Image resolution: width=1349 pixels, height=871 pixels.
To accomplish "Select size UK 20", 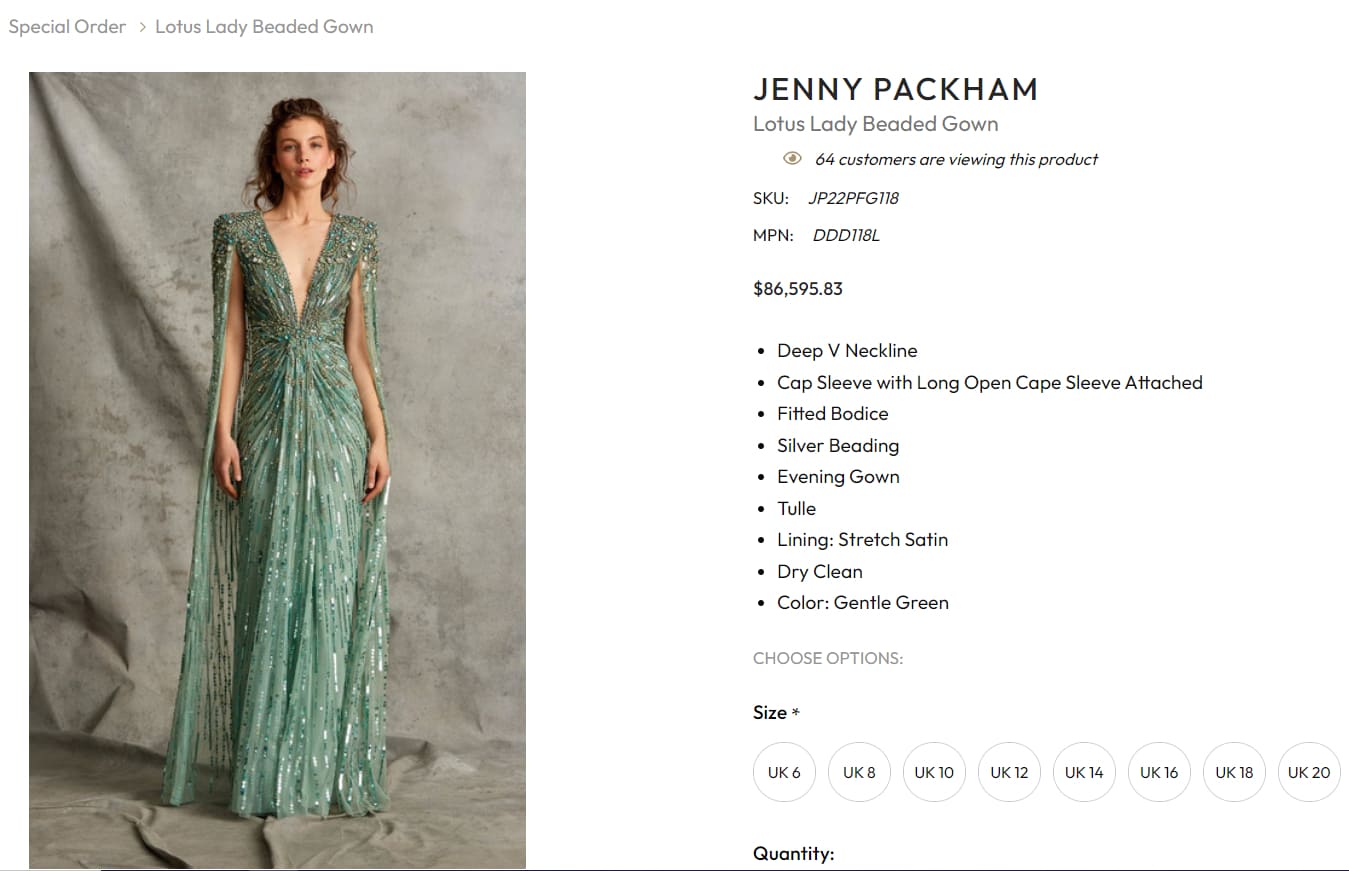I will [1309, 772].
